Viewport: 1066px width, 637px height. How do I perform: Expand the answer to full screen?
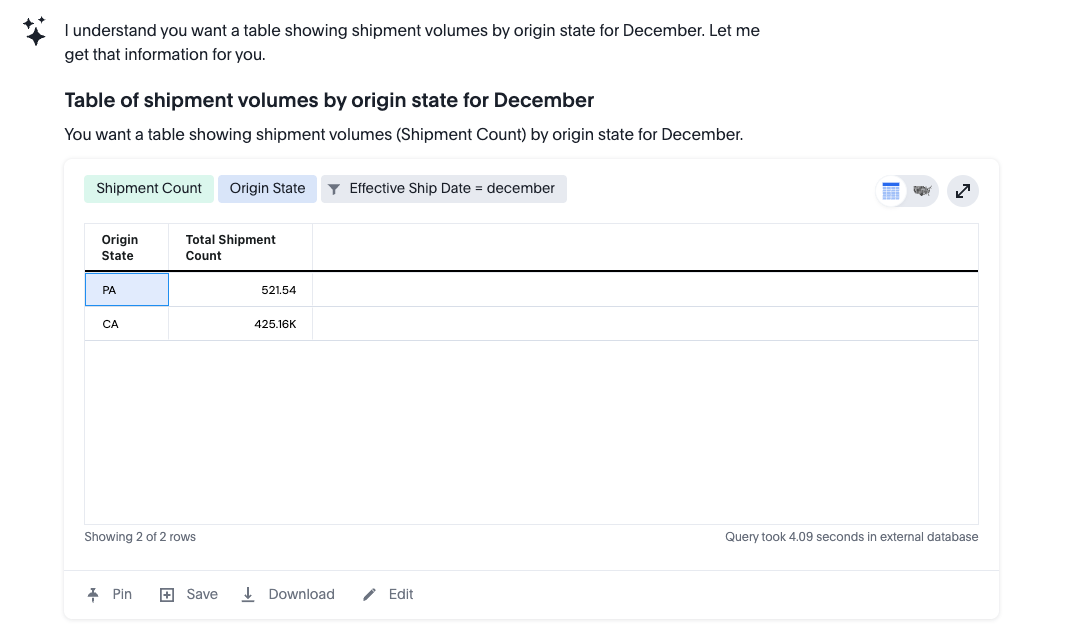point(963,191)
